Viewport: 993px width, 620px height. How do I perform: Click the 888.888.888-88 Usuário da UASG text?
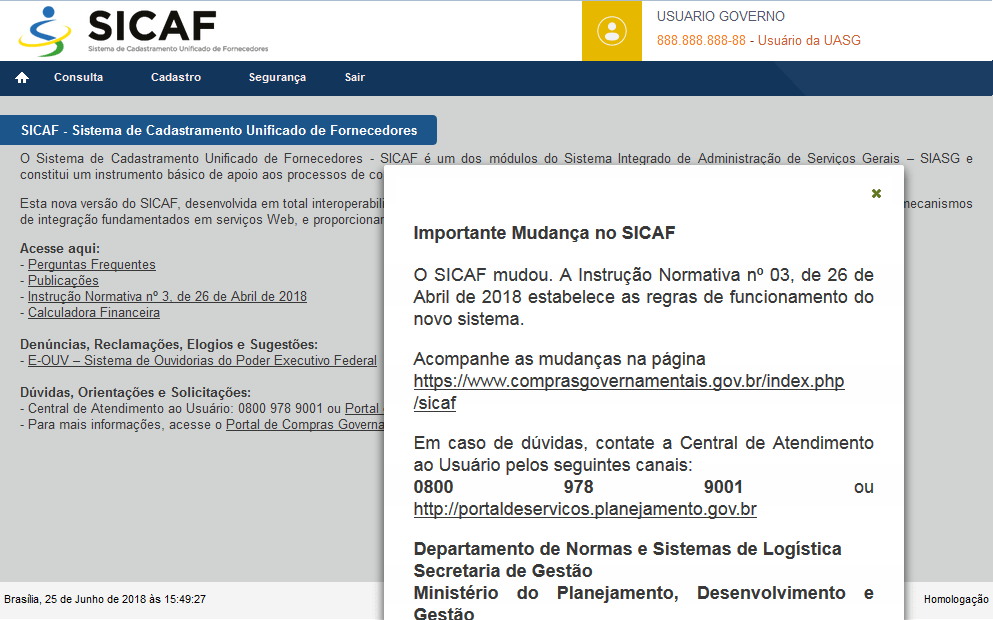coord(759,41)
